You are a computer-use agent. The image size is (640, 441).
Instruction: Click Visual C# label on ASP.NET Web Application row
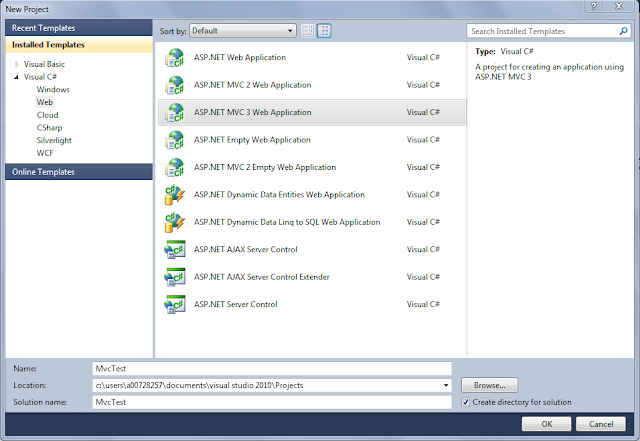(x=423, y=58)
